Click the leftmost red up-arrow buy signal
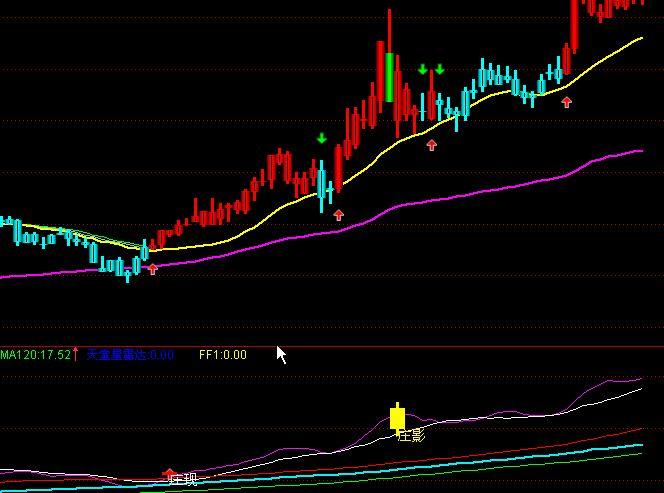The image size is (664, 493). pyautogui.click(x=153, y=268)
